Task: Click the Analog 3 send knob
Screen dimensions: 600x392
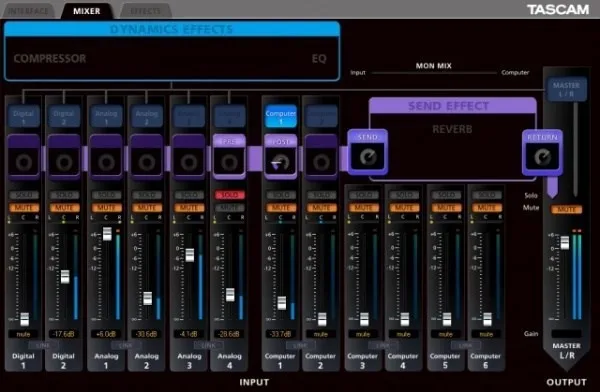Action: pos(189,162)
